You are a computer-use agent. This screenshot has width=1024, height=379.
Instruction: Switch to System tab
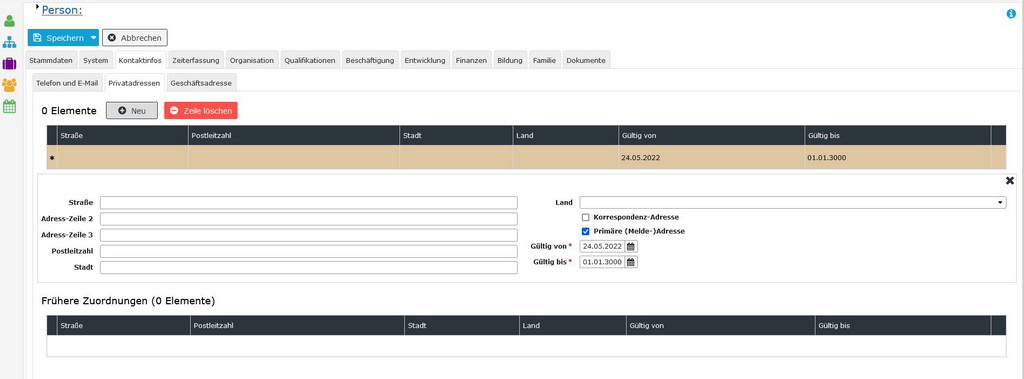pyautogui.click(x=95, y=61)
